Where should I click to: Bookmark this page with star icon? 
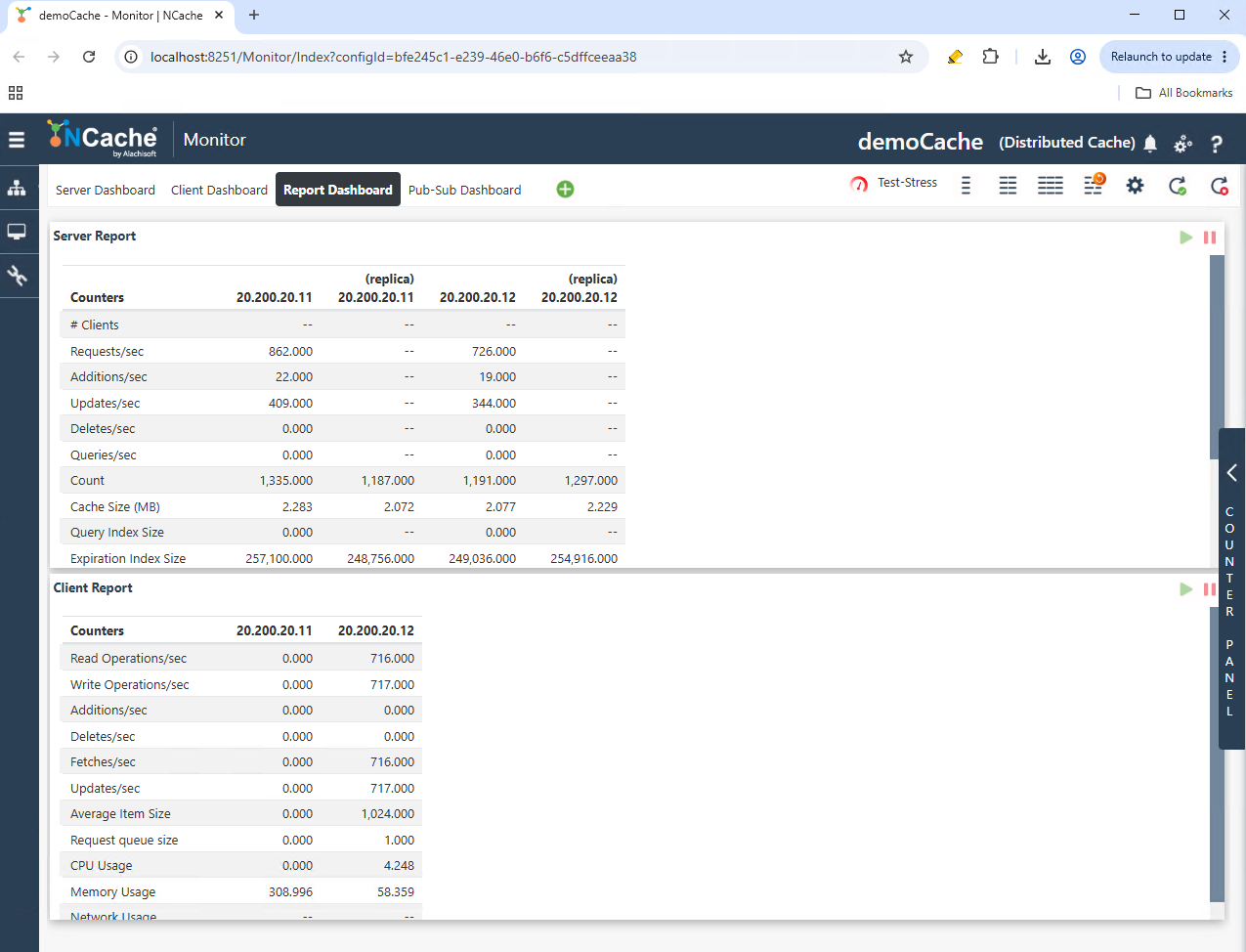point(906,57)
